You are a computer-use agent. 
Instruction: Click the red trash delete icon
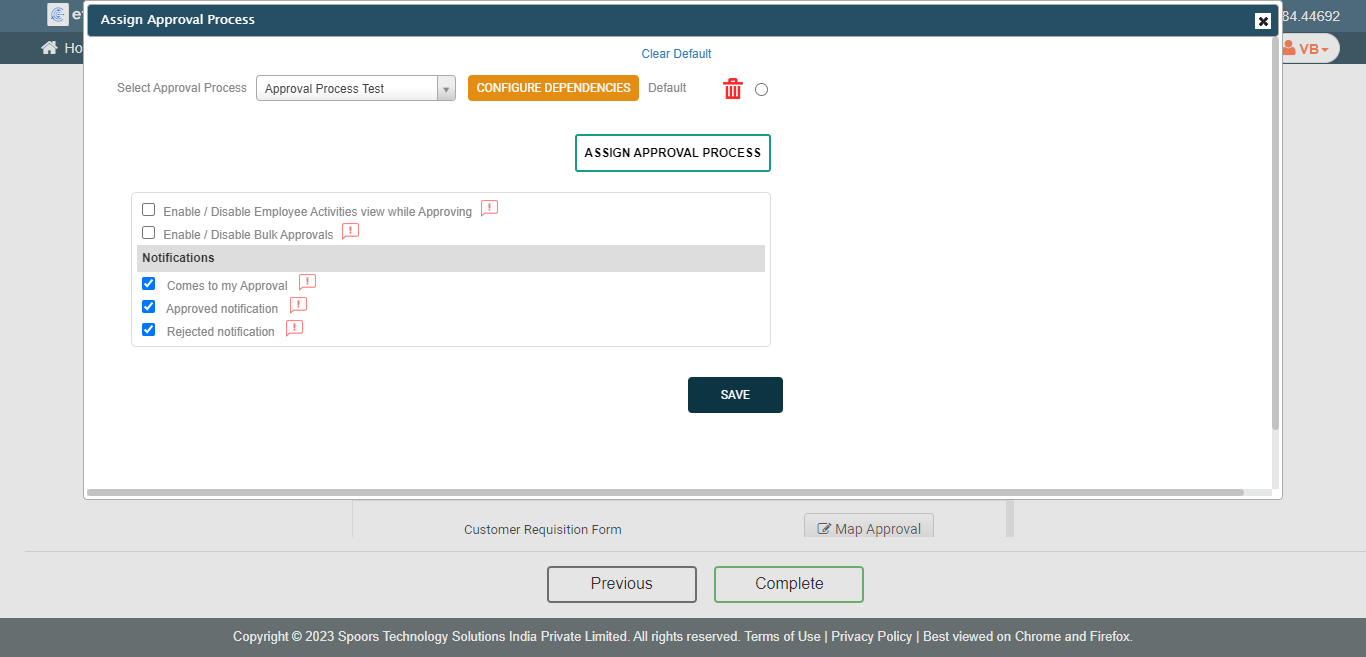[733, 89]
